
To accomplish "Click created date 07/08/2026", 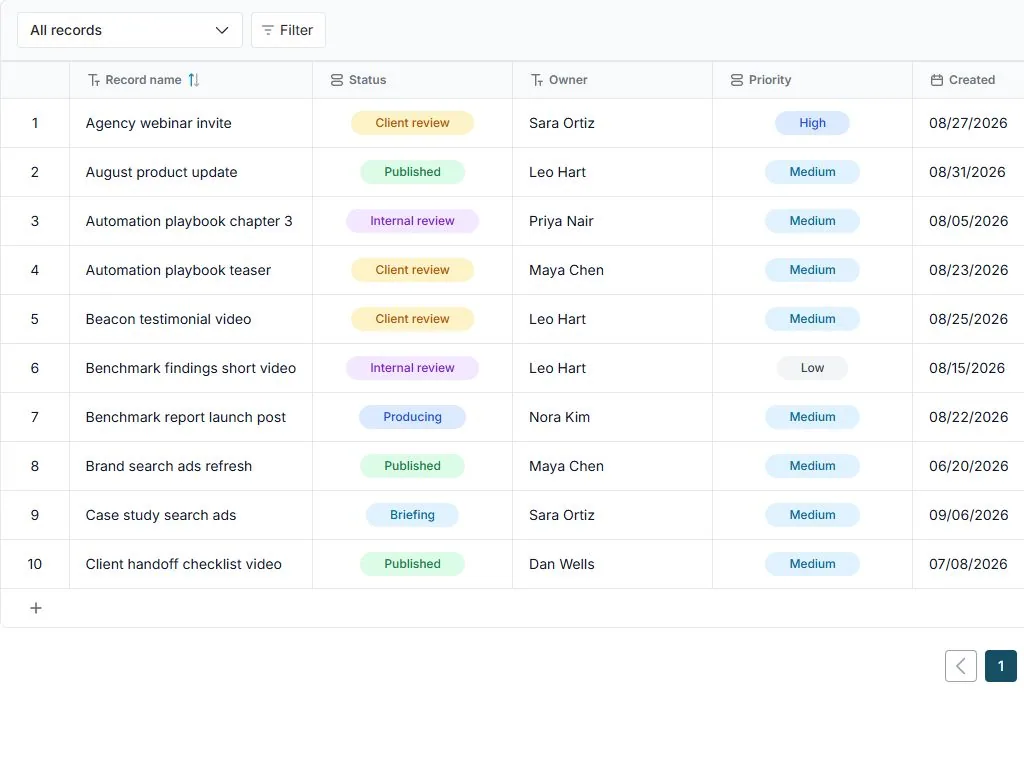I will [x=968, y=564].
